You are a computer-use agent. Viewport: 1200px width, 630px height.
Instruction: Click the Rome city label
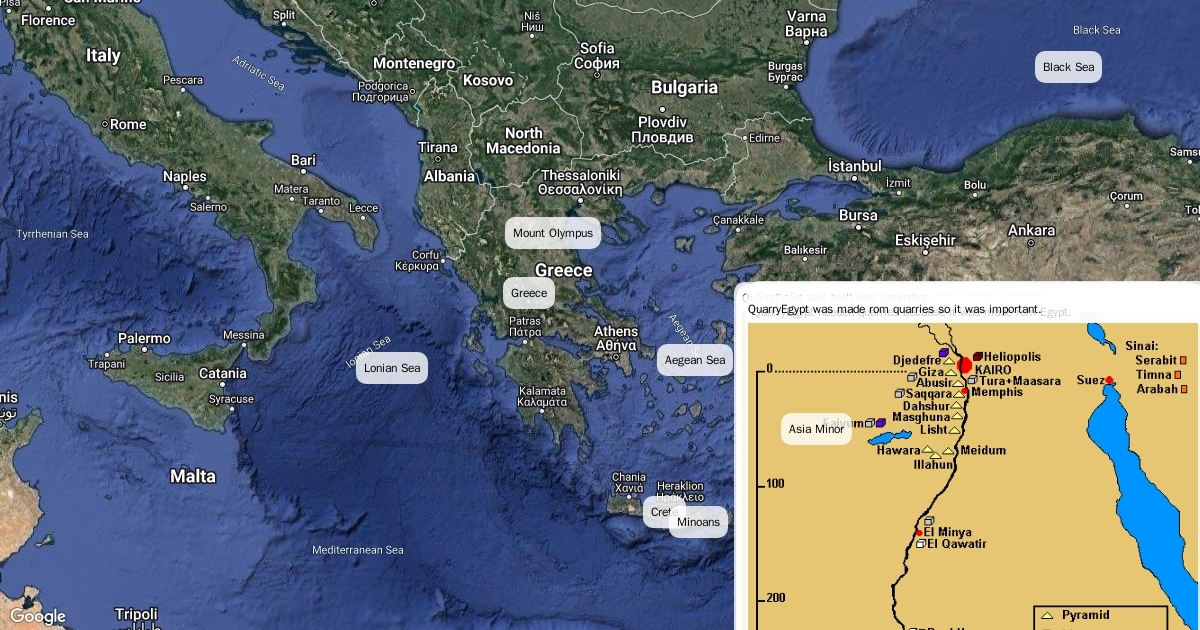(x=128, y=124)
